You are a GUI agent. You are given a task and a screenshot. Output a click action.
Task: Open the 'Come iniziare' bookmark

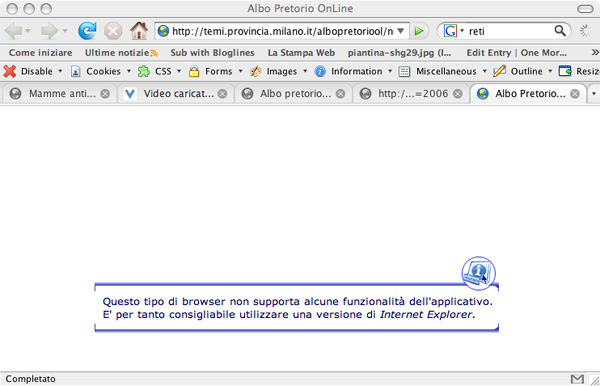[x=41, y=53]
